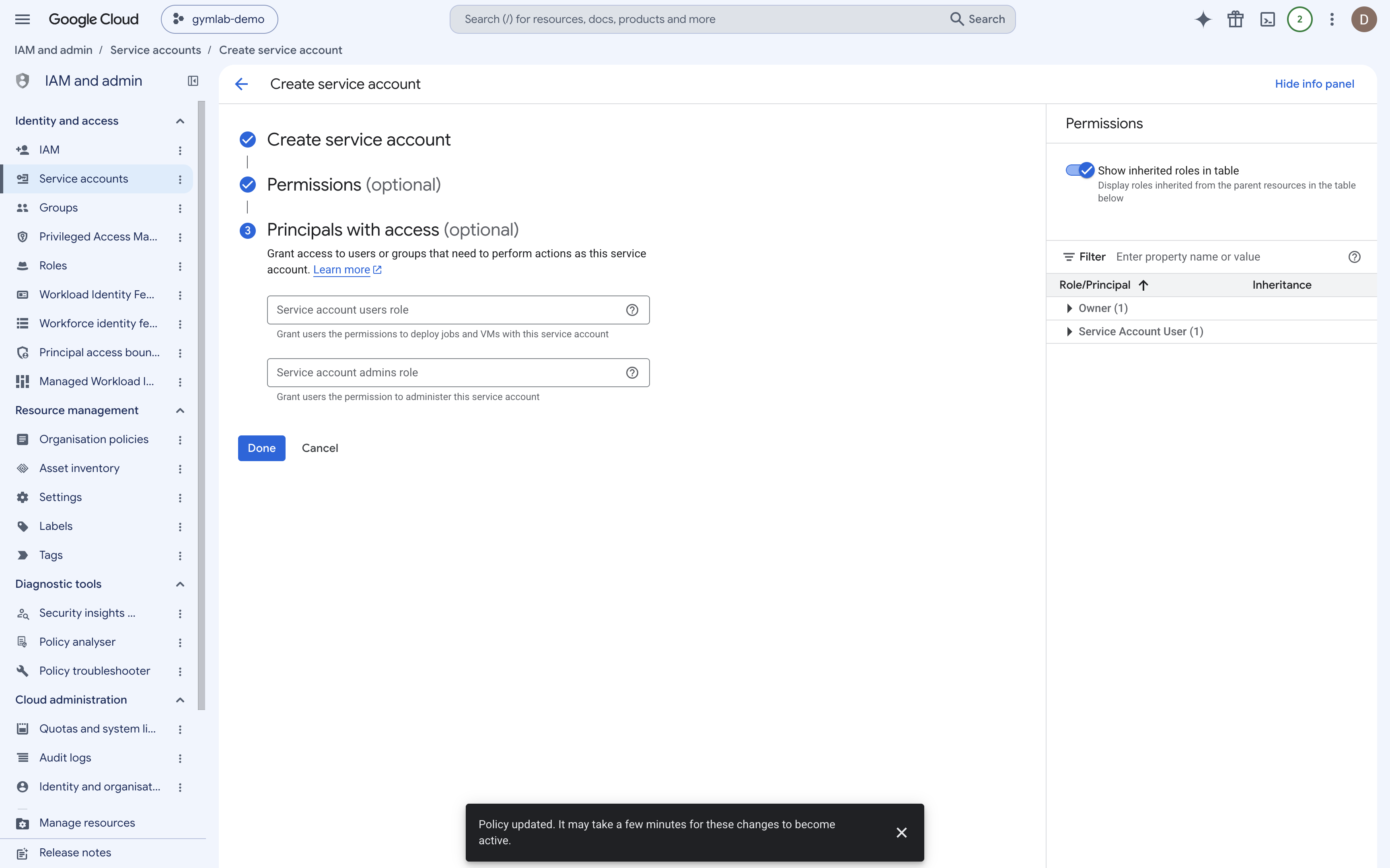This screenshot has height=868, width=1390.
Task: Toggle Show inherited roles in table
Action: [x=1080, y=170]
